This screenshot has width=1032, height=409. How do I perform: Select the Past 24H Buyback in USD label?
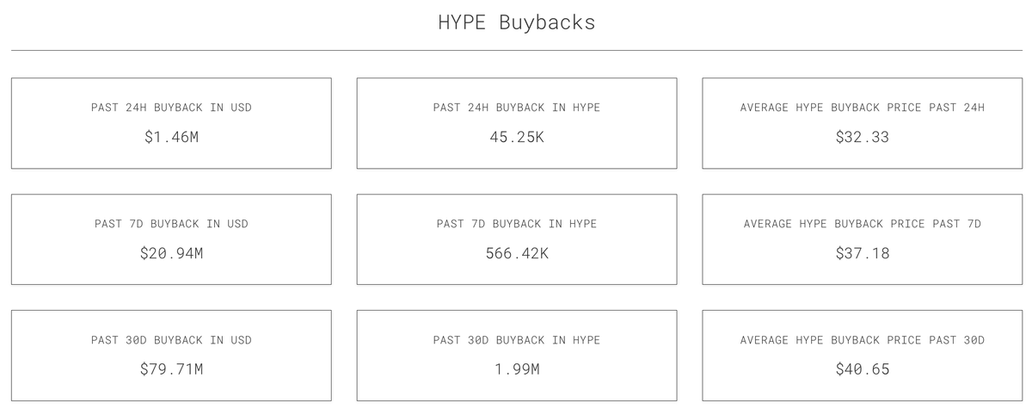pyautogui.click(x=171, y=107)
